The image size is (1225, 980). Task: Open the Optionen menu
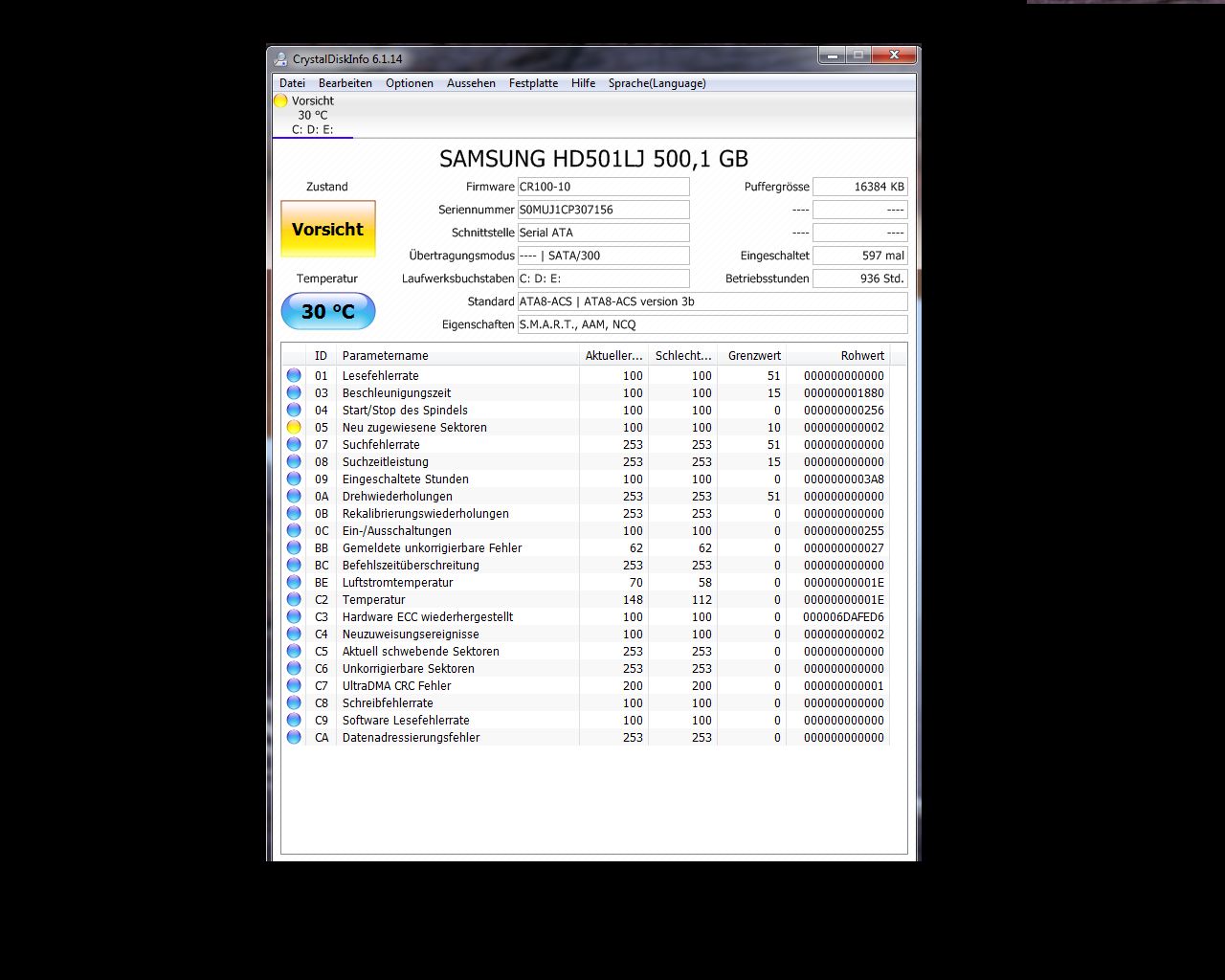tap(410, 83)
